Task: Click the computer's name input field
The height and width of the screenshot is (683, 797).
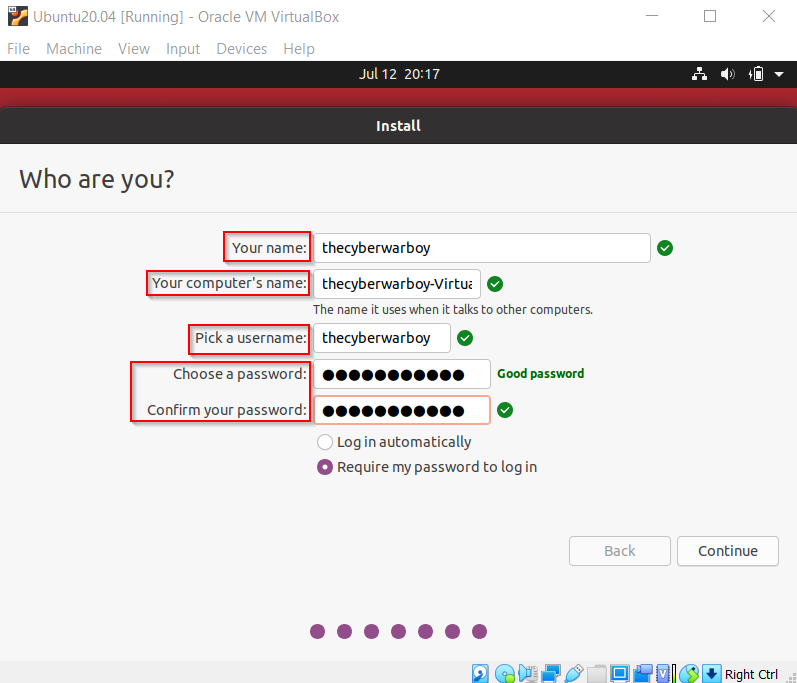Action: click(x=396, y=284)
